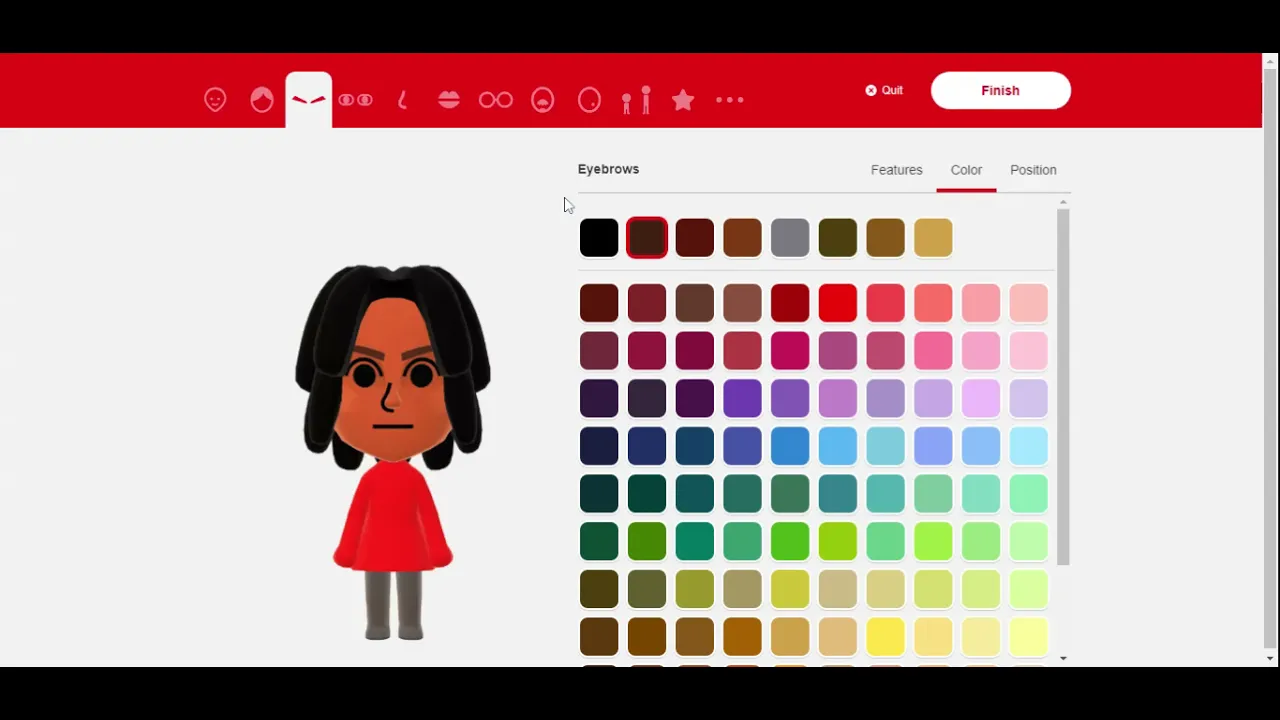
Task: Click the Eyebrows section heading
Action: pyautogui.click(x=608, y=169)
